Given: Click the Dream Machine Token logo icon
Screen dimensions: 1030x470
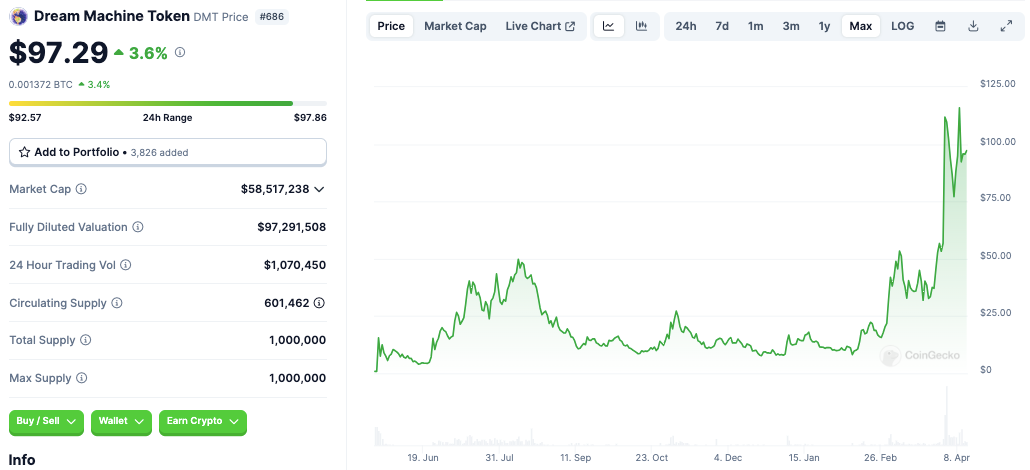Looking at the screenshot, I should pos(19,16).
